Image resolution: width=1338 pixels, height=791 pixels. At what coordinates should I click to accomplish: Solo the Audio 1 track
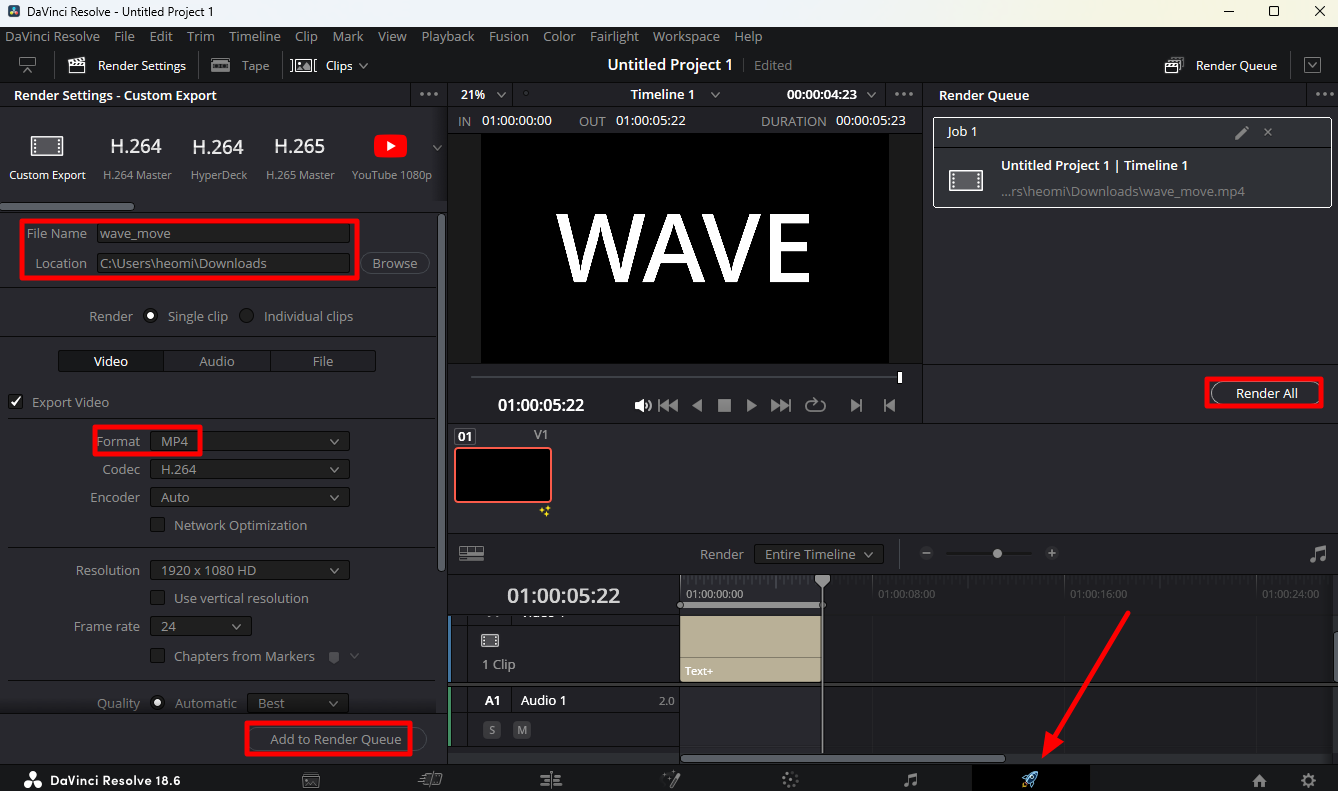coord(492,730)
